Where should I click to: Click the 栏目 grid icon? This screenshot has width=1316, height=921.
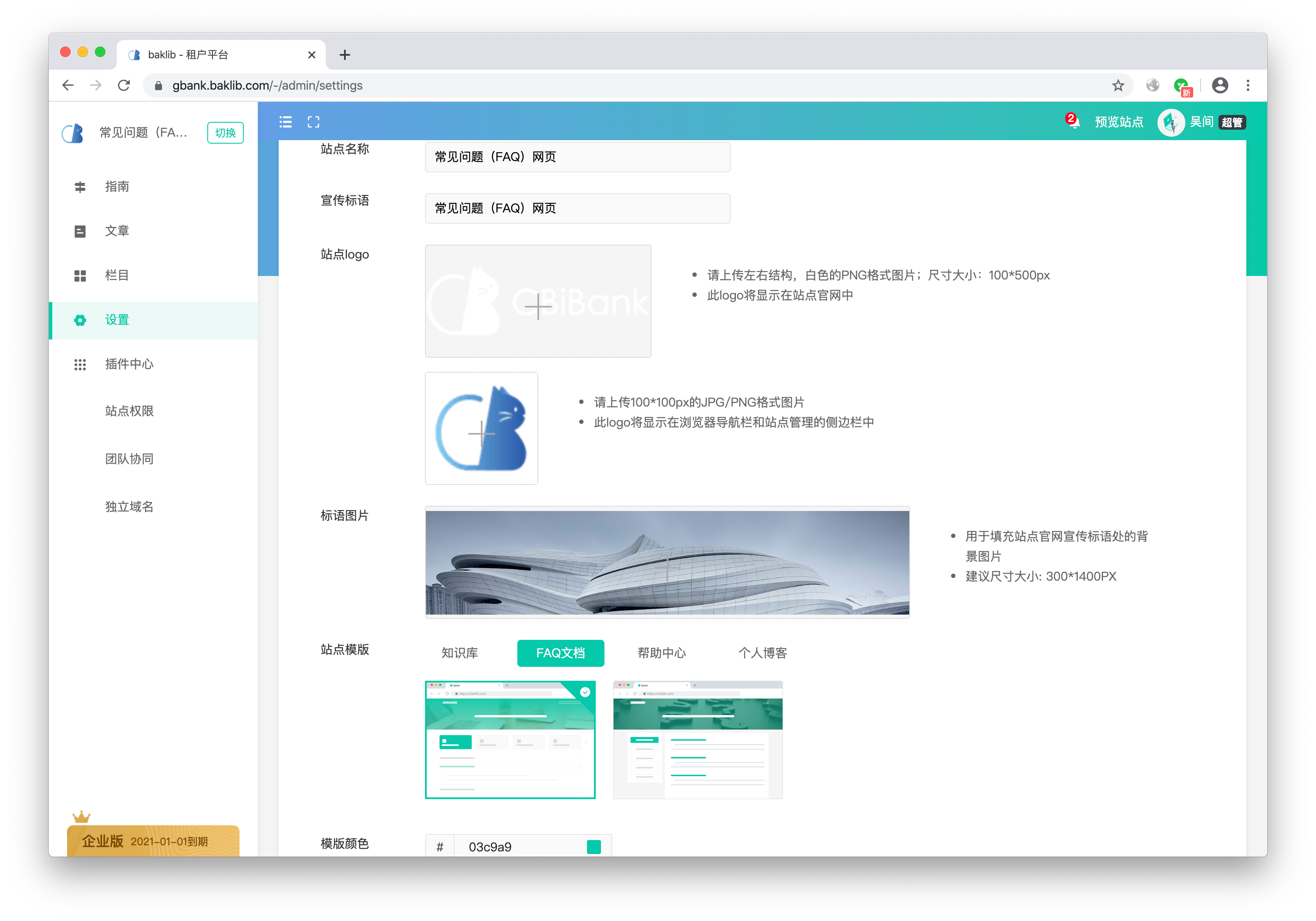[x=80, y=276]
